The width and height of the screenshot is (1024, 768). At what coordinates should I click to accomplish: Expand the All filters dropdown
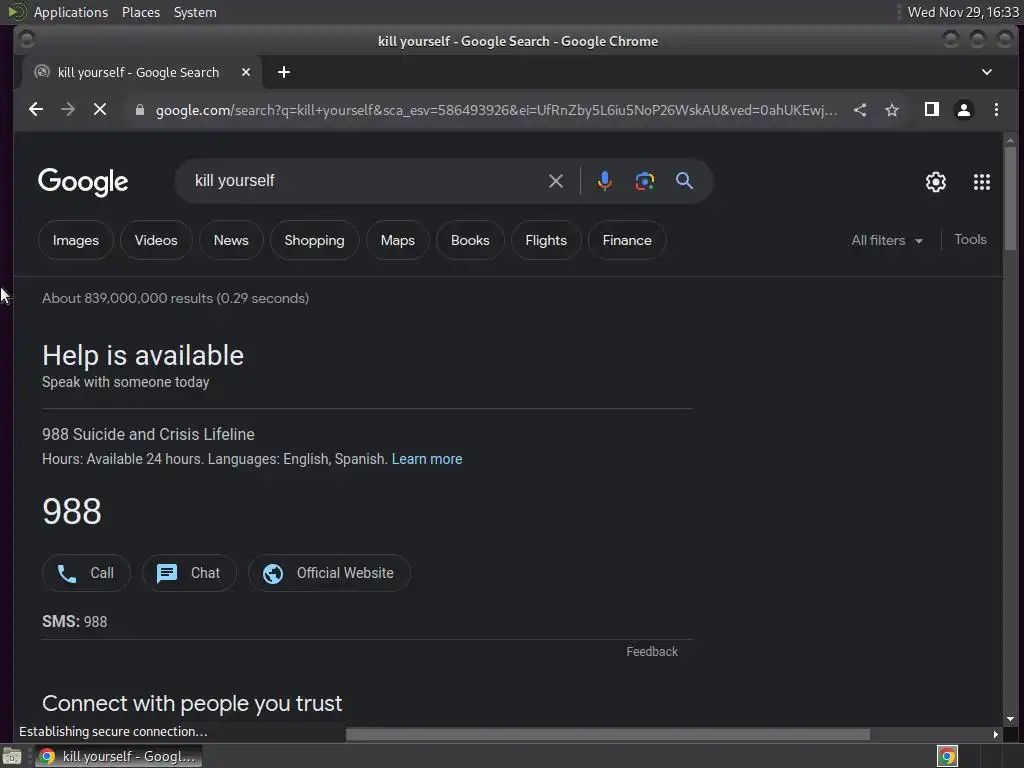pyautogui.click(x=887, y=240)
